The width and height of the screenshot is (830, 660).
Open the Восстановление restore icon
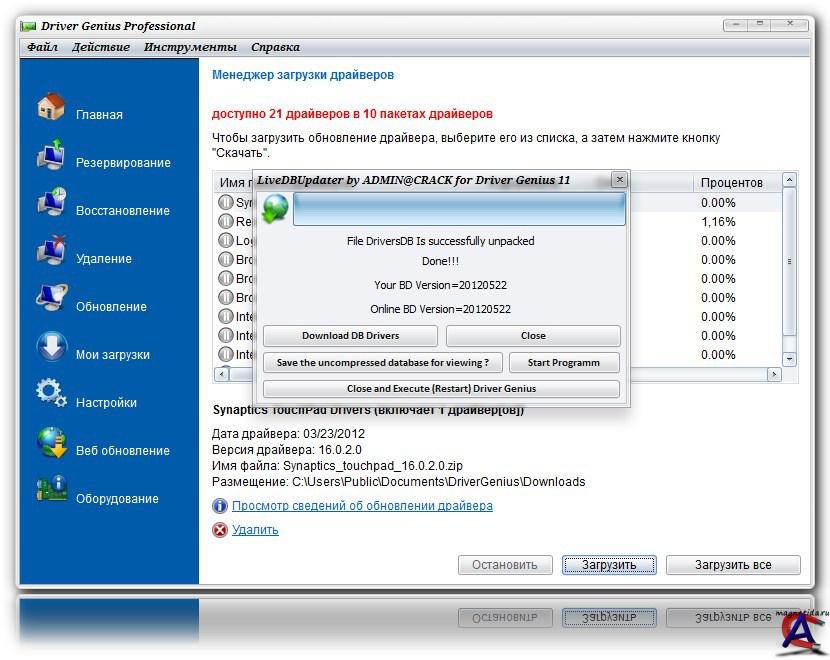pyautogui.click(x=51, y=203)
